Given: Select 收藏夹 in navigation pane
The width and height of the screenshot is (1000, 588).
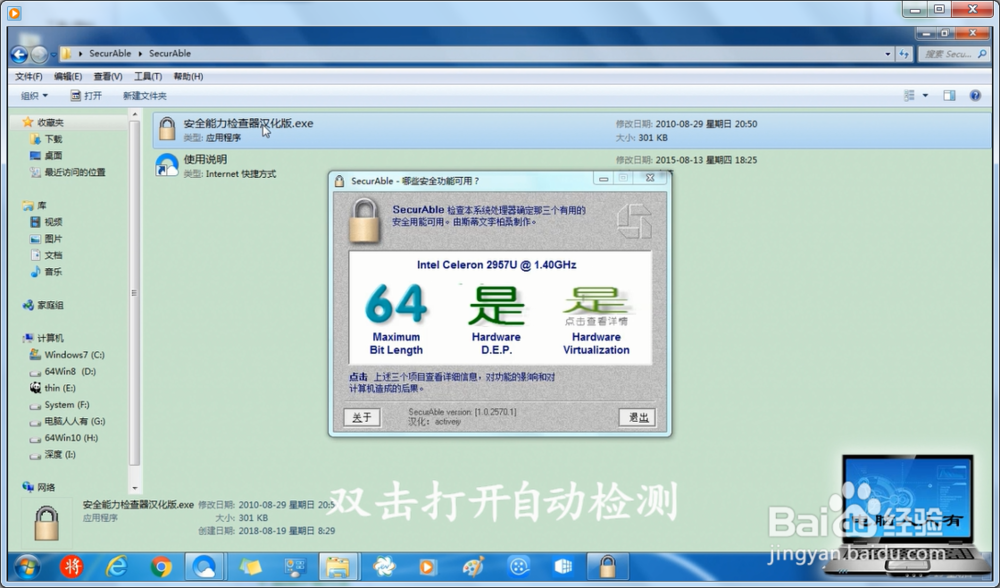Looking at the screenshot, I should click(x=43, y=122).
